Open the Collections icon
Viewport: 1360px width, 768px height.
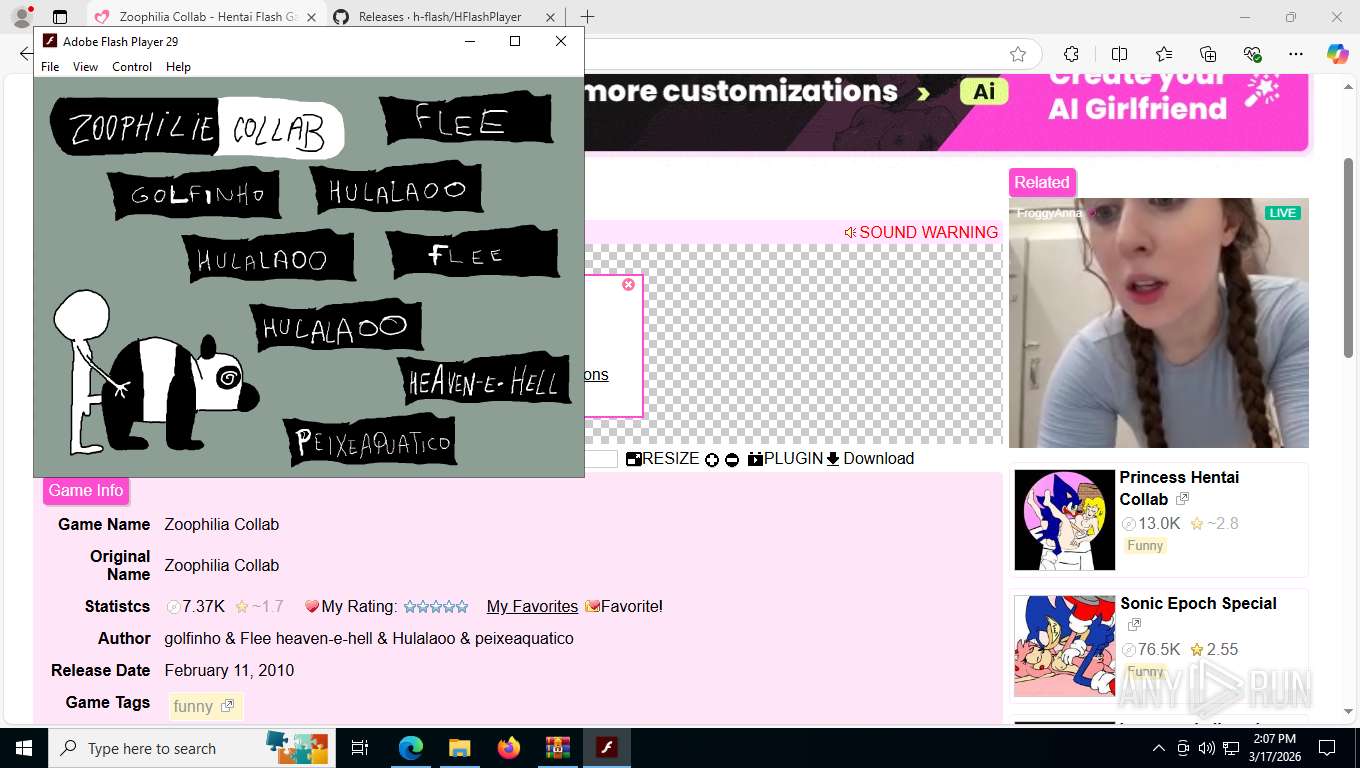1208,54
